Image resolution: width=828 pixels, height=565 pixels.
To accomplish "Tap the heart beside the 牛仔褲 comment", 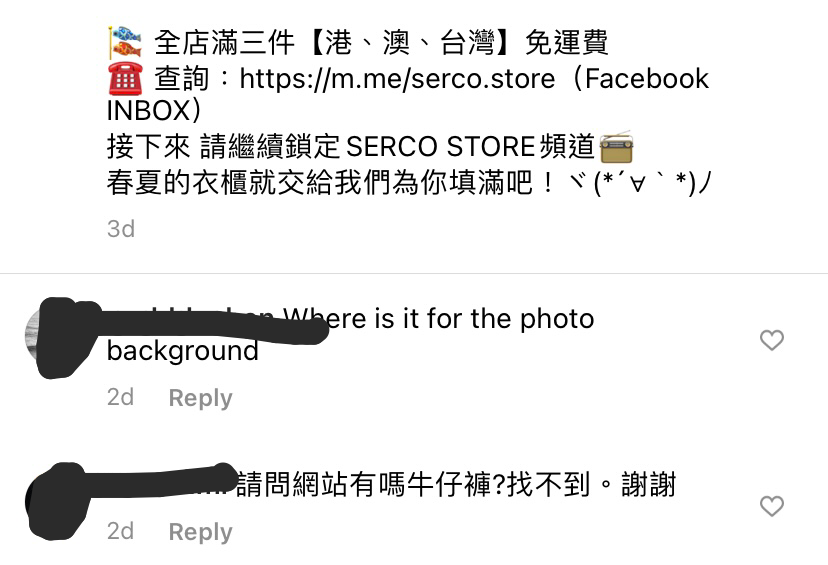I will [771, 506].
